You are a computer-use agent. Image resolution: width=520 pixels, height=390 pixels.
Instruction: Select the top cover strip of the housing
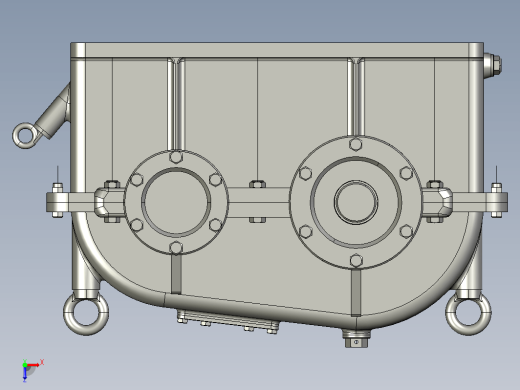coord(277,50)
